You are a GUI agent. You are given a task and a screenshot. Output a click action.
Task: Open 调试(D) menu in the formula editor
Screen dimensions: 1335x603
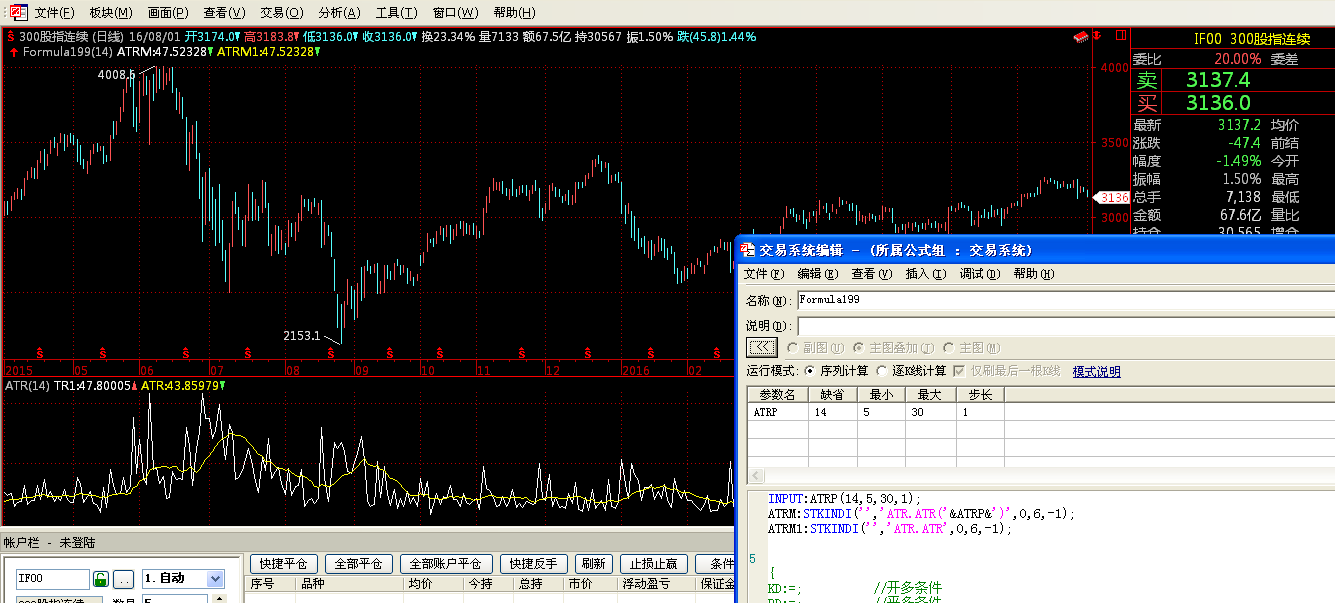[979, 273]
